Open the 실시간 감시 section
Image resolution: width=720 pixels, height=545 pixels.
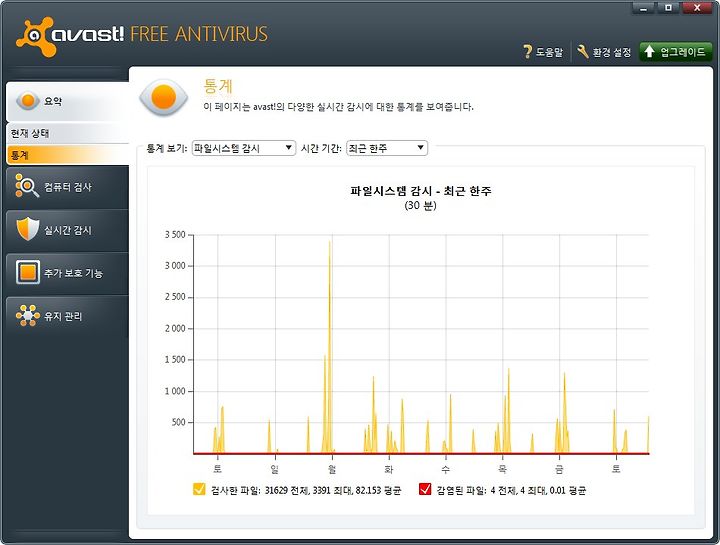[x=68, y=230]
